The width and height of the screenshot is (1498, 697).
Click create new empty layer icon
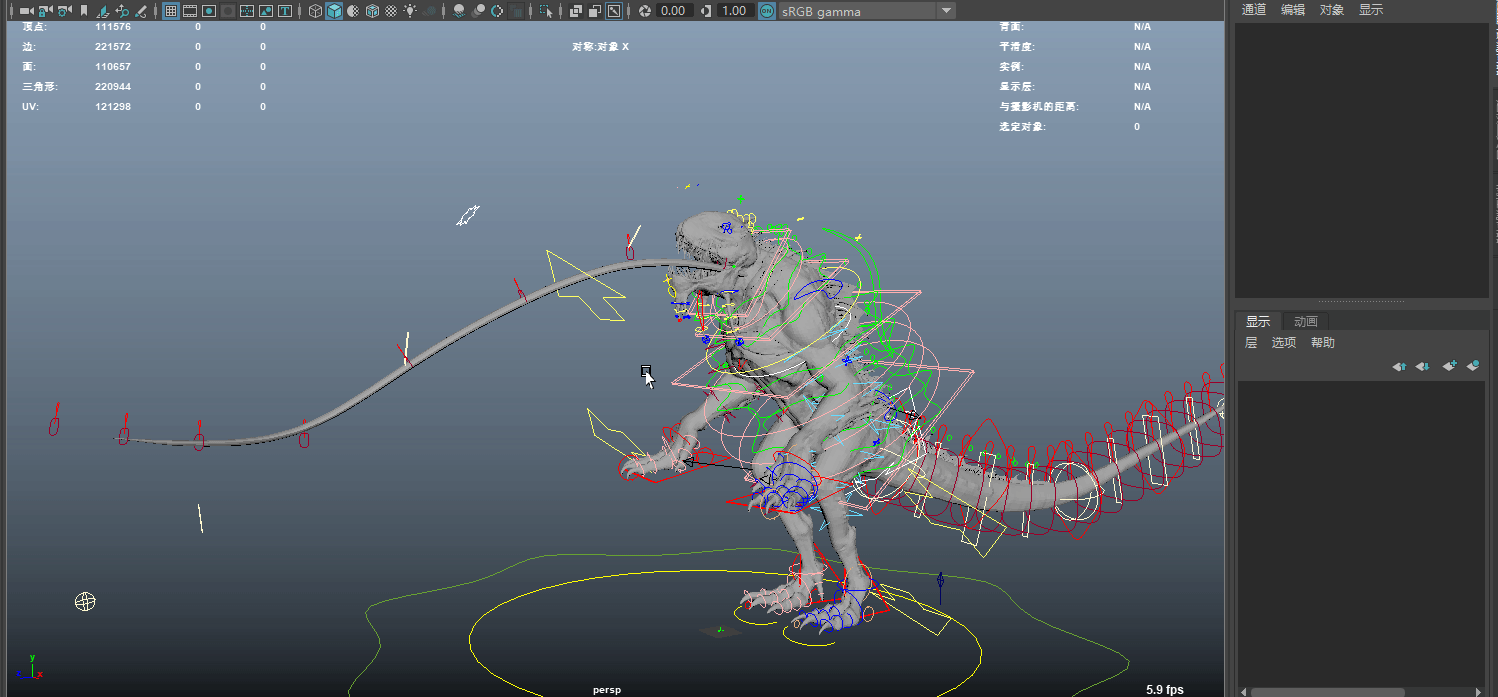coord(1449,366)
